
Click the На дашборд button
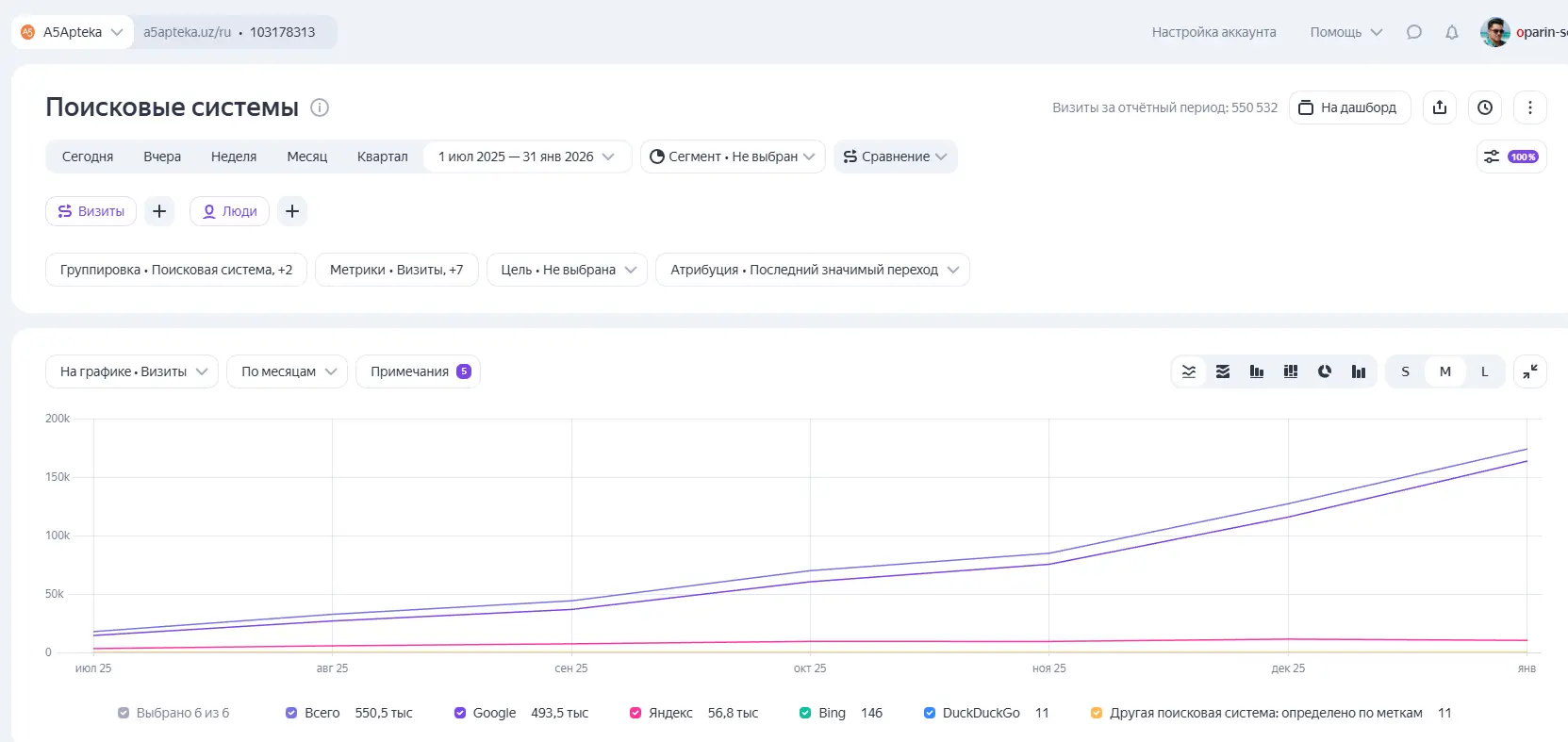tap(1348, 107)
